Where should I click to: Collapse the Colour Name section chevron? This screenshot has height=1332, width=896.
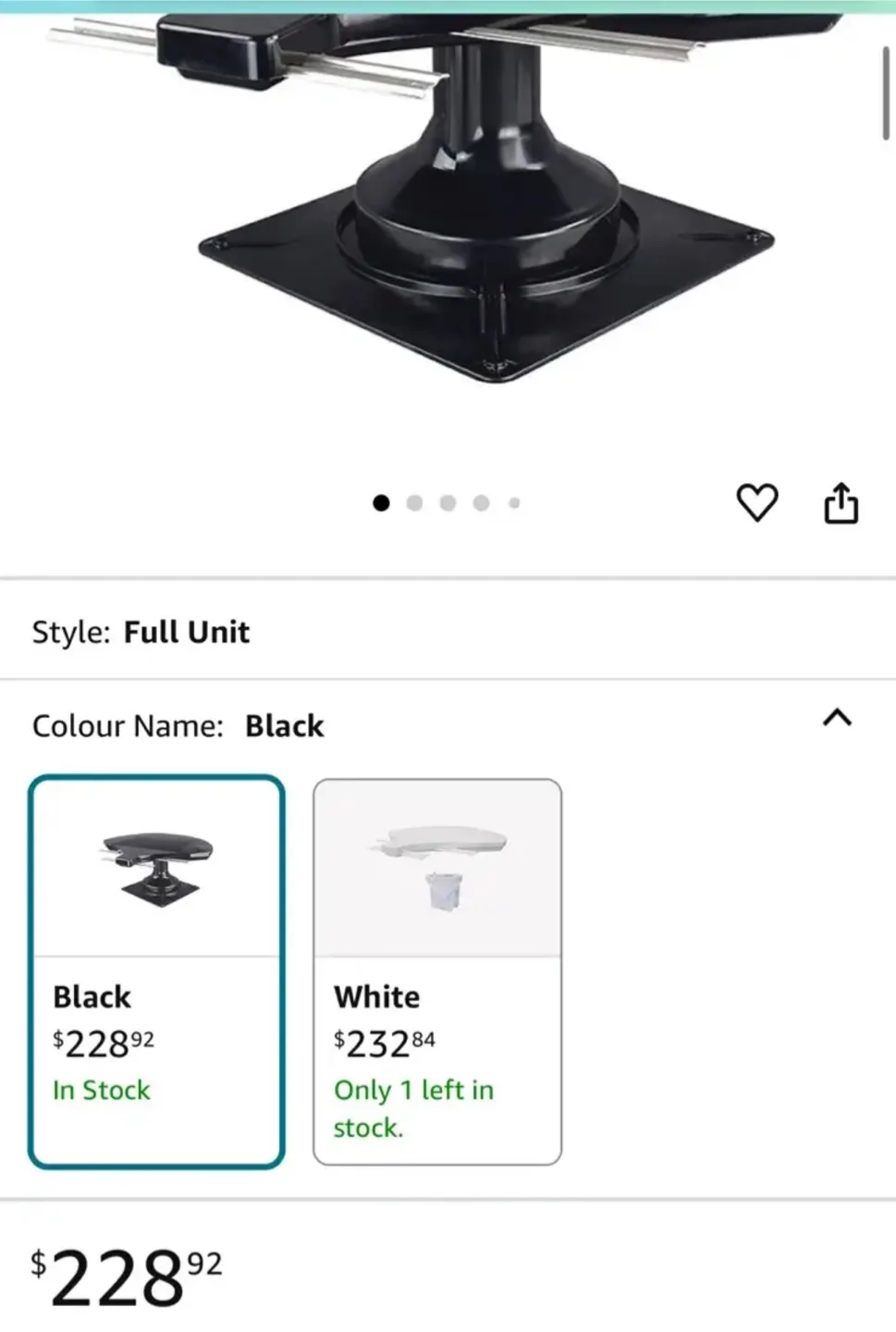pyautogui.click(x=837, y=718)
